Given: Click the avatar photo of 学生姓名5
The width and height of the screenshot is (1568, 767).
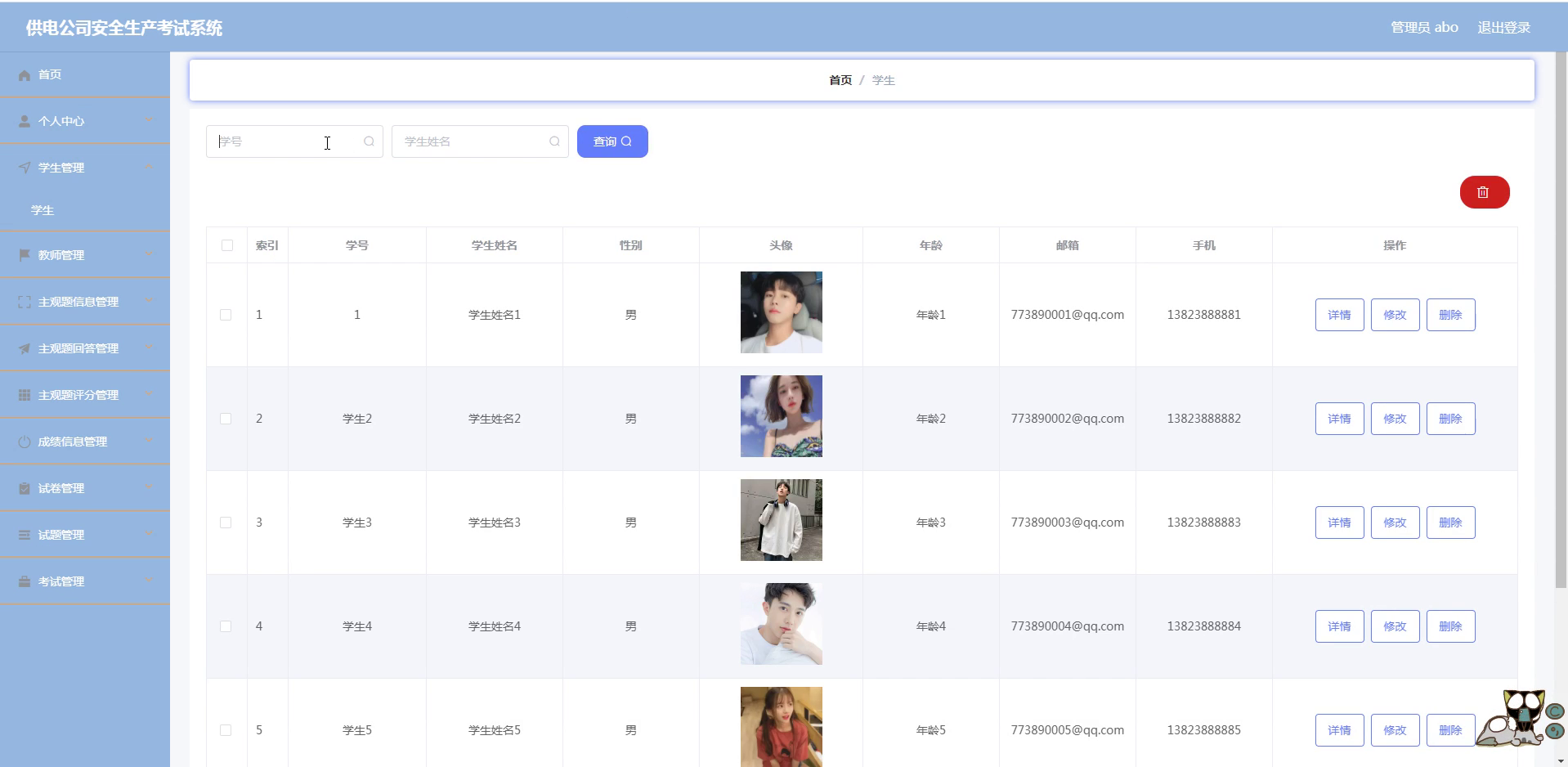Looking at the screenshot, I should (782, 727).
